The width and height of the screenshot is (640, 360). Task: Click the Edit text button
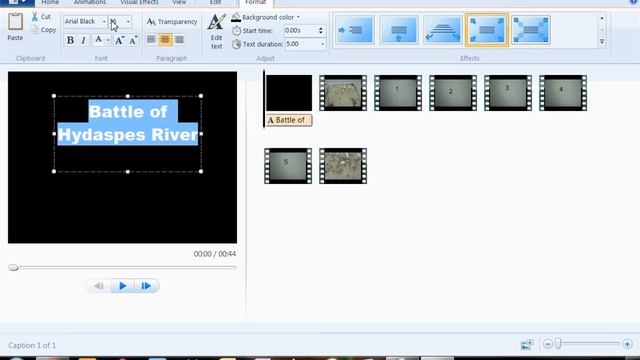[x=216, y=32]
